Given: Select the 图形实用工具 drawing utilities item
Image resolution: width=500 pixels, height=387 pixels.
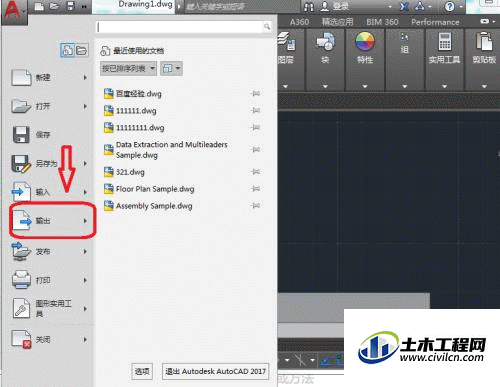Looking at the screenshot, I should click(x=51, y=309).
